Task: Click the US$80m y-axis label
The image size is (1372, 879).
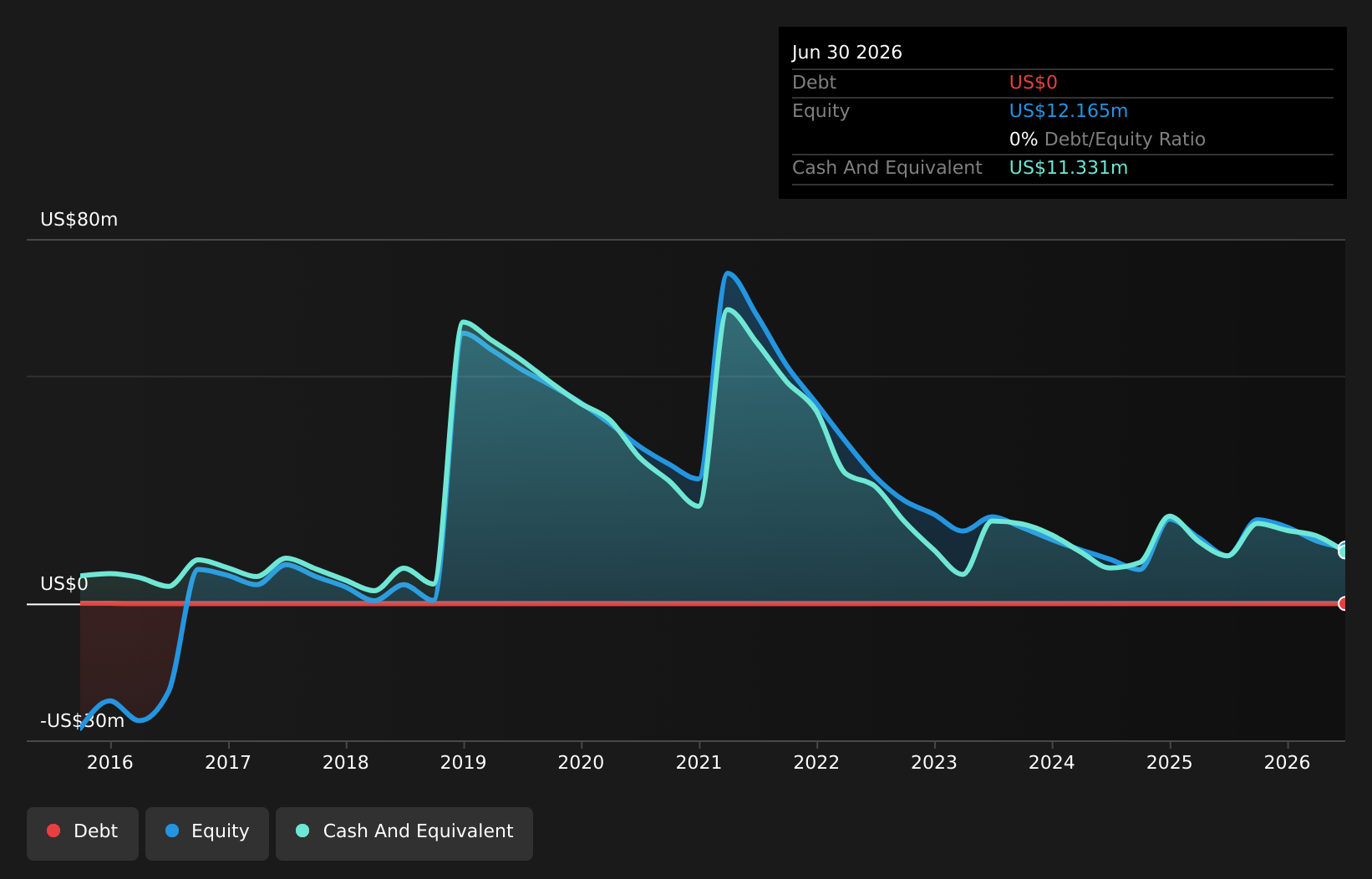Action: (x=79, y=220)
